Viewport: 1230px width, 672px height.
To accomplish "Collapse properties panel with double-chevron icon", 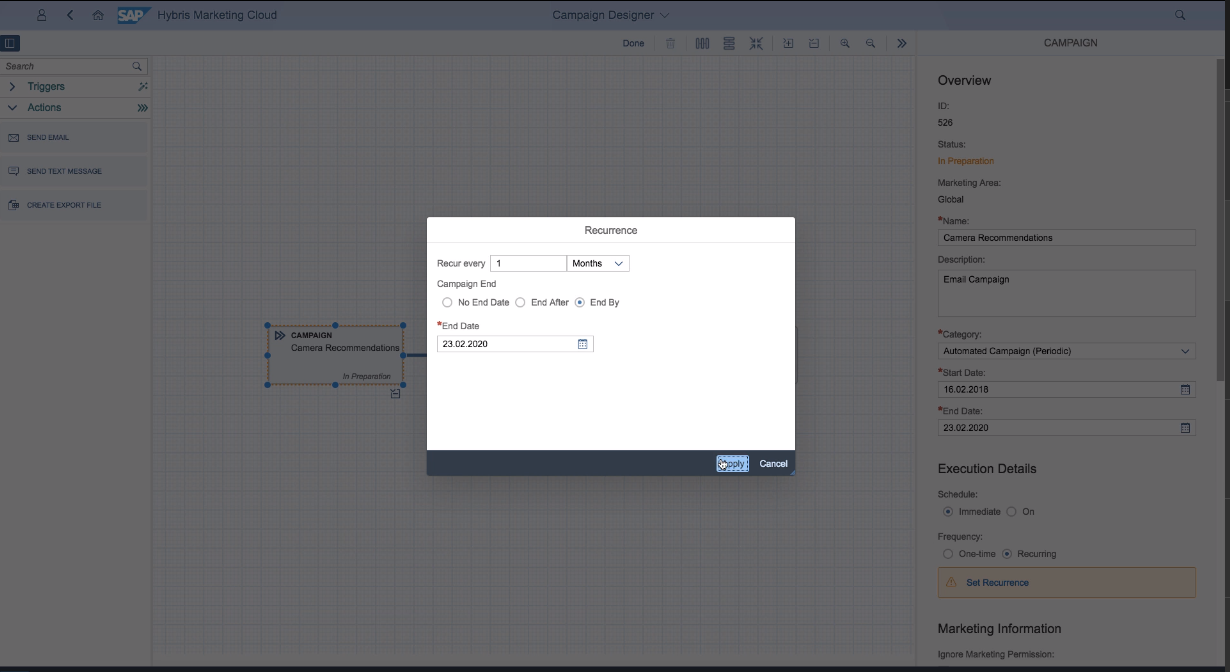I will pos(902,43).
